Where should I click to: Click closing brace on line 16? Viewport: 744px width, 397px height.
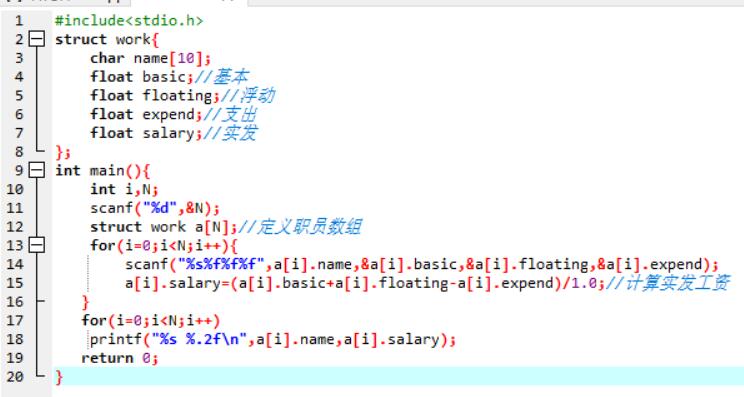click(85, 302)
